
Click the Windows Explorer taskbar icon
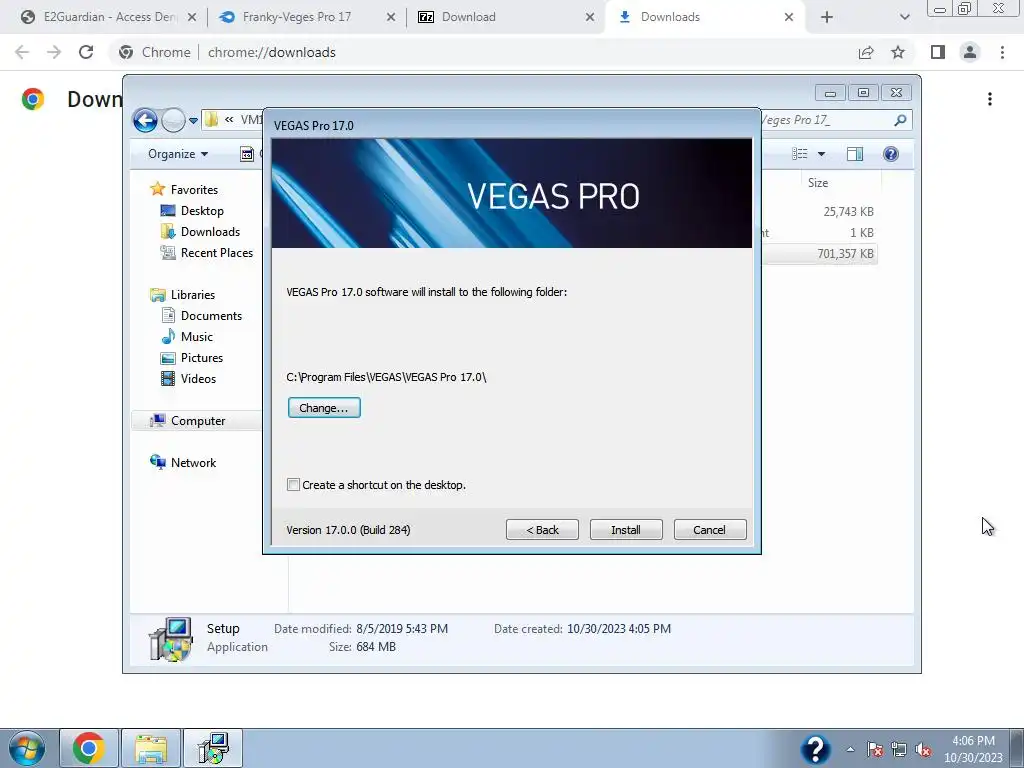(151, 748)
